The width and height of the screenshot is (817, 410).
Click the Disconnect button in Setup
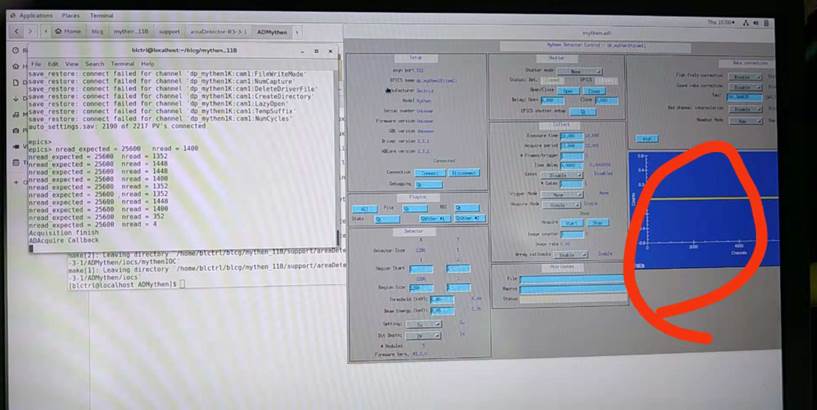coord(463,172)
